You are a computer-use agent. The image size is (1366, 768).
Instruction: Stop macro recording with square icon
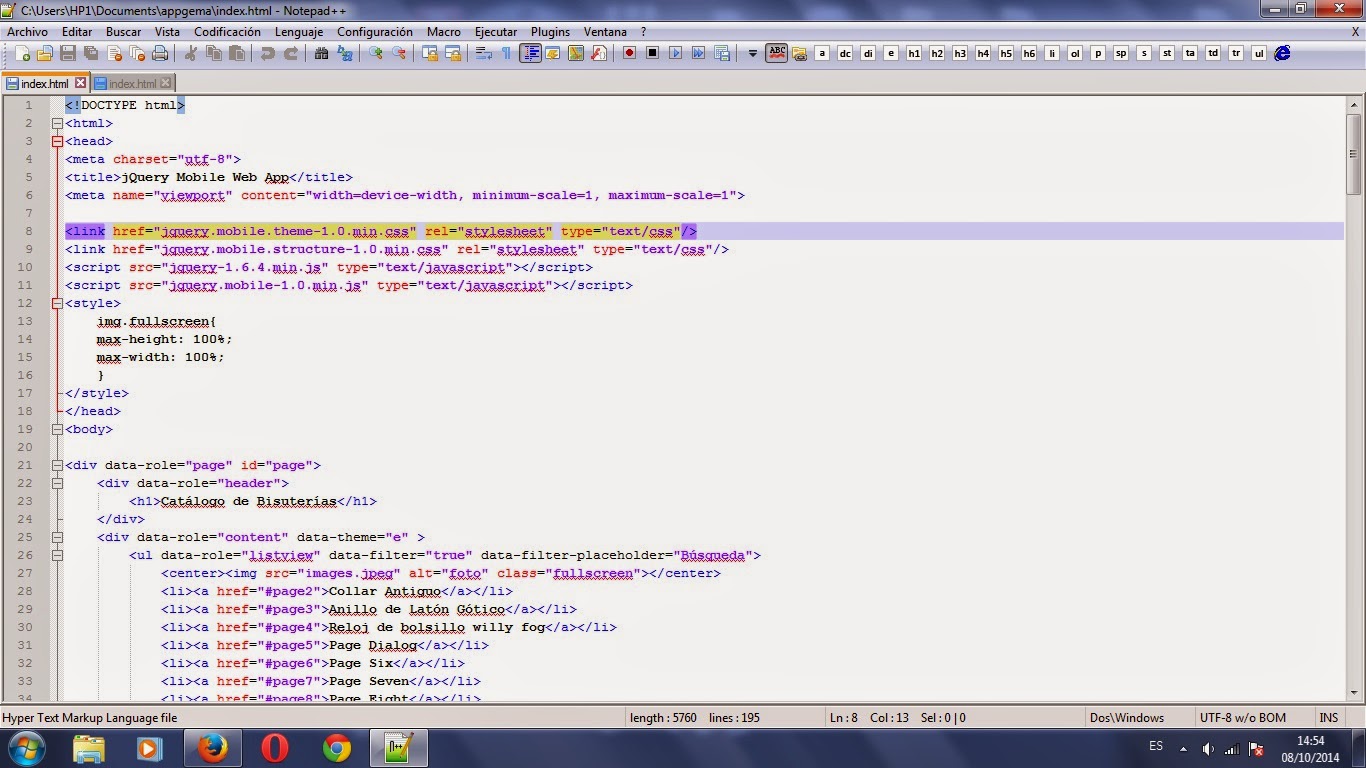pyautogui.click(x=652, y=53)
